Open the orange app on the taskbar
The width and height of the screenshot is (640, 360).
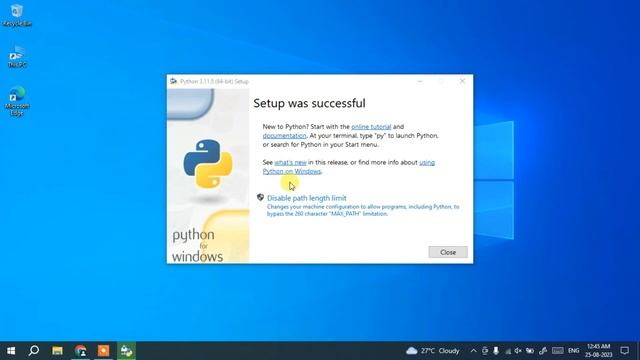click(103, 351)
